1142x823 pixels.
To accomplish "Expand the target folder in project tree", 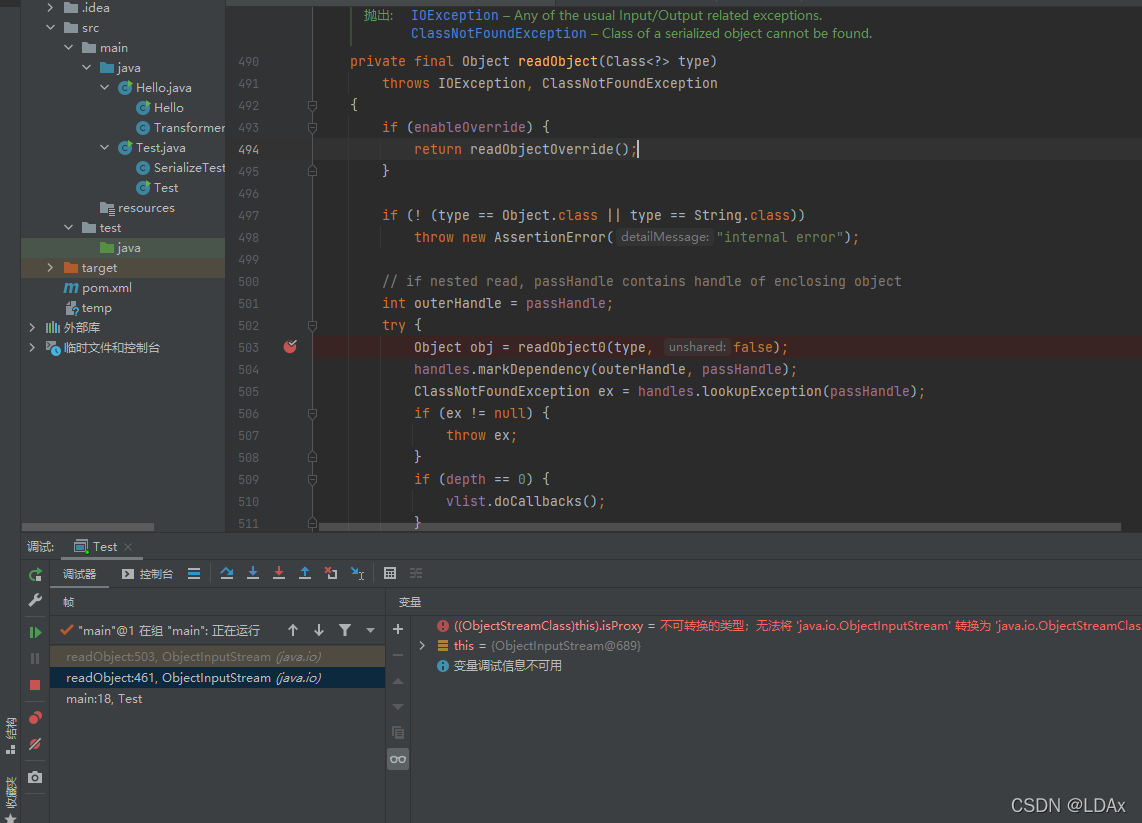I will click(50, 267).
